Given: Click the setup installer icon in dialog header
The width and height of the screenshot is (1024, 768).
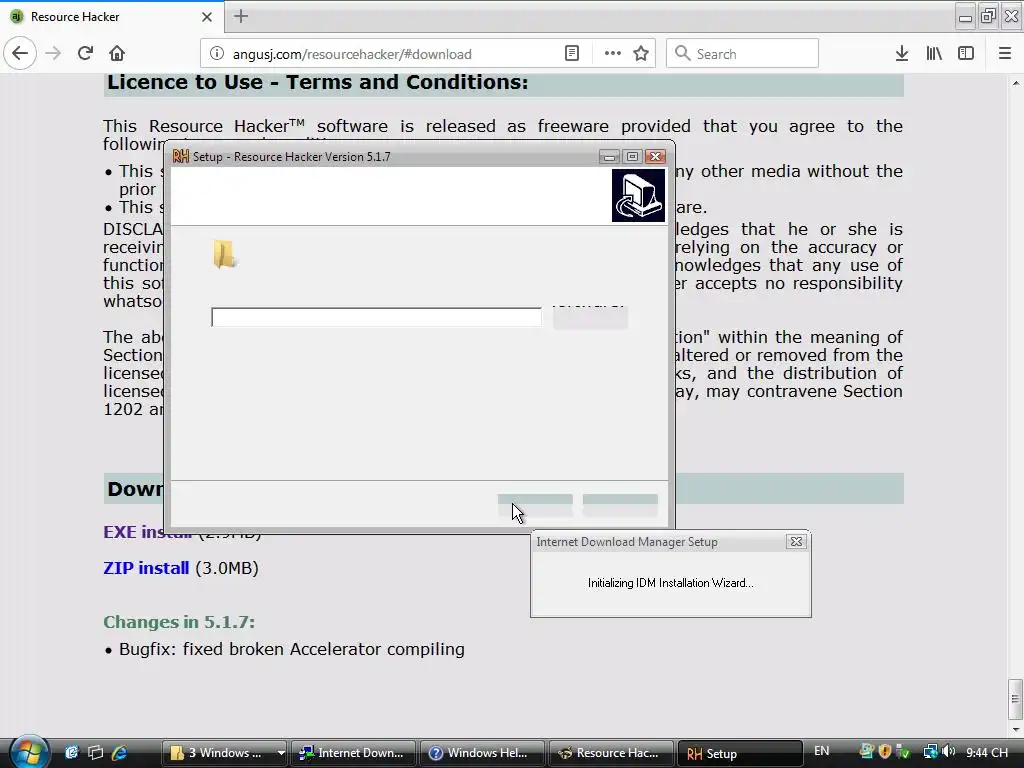Looking at the screenshot, I should (x=638, y=195).
